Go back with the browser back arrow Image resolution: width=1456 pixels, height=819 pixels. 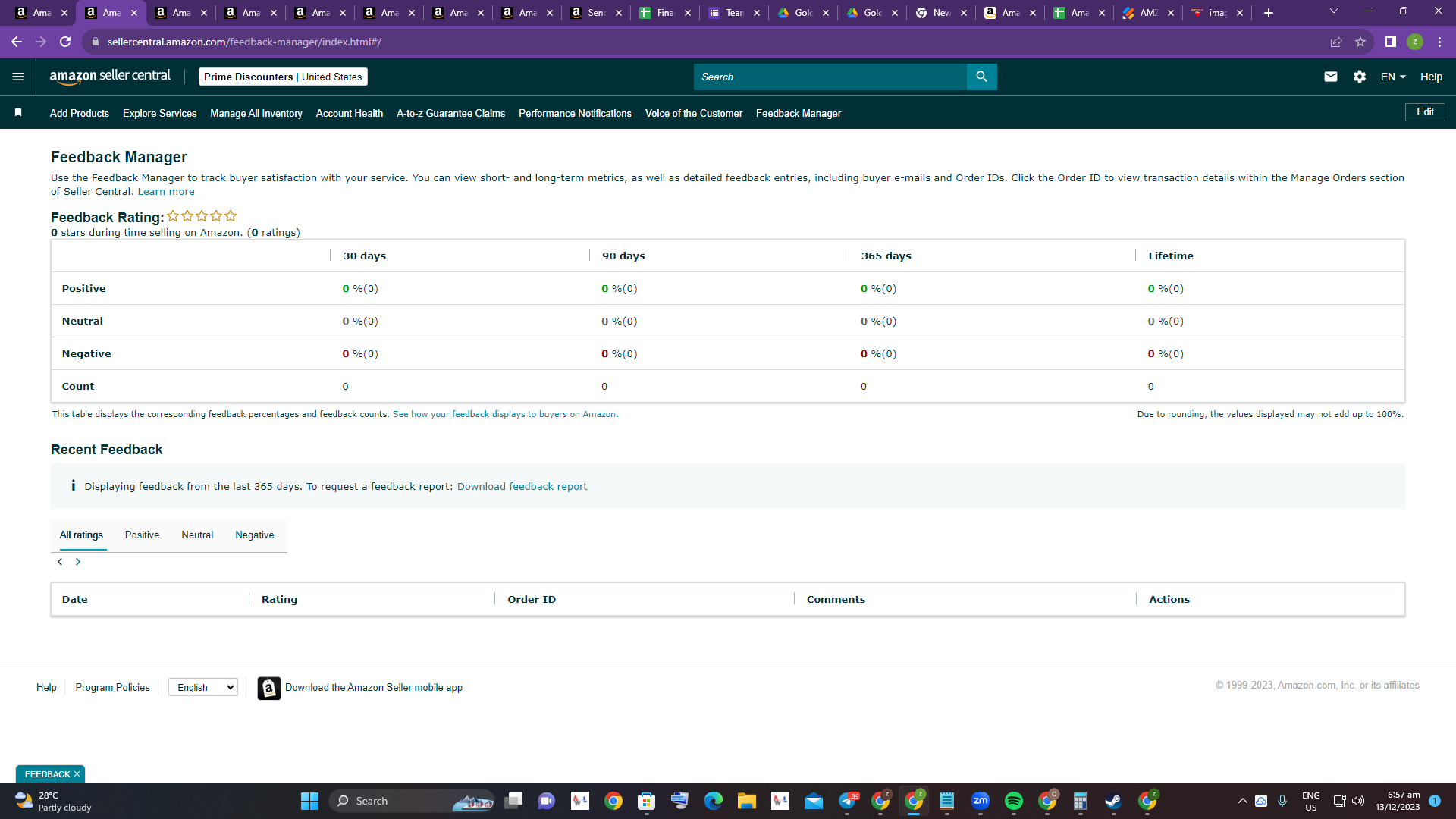coord(17,42)
